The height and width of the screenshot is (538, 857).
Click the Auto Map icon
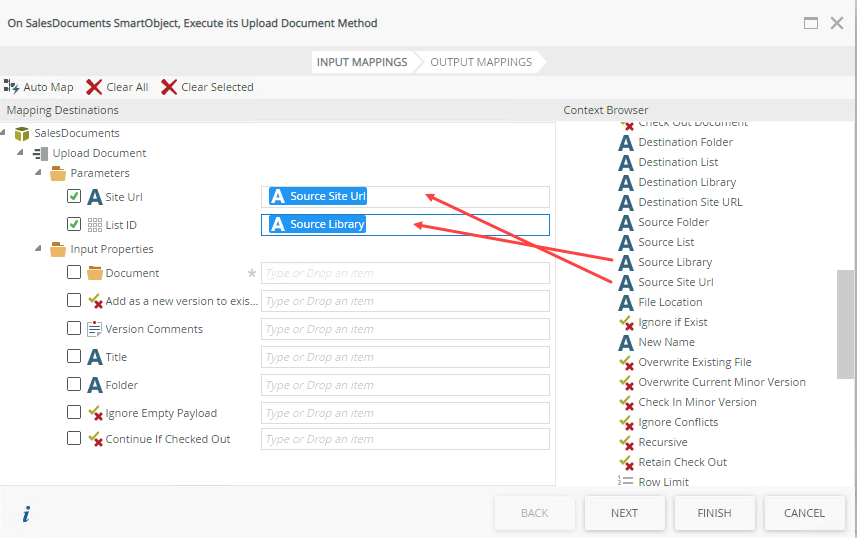click(12, 87)
